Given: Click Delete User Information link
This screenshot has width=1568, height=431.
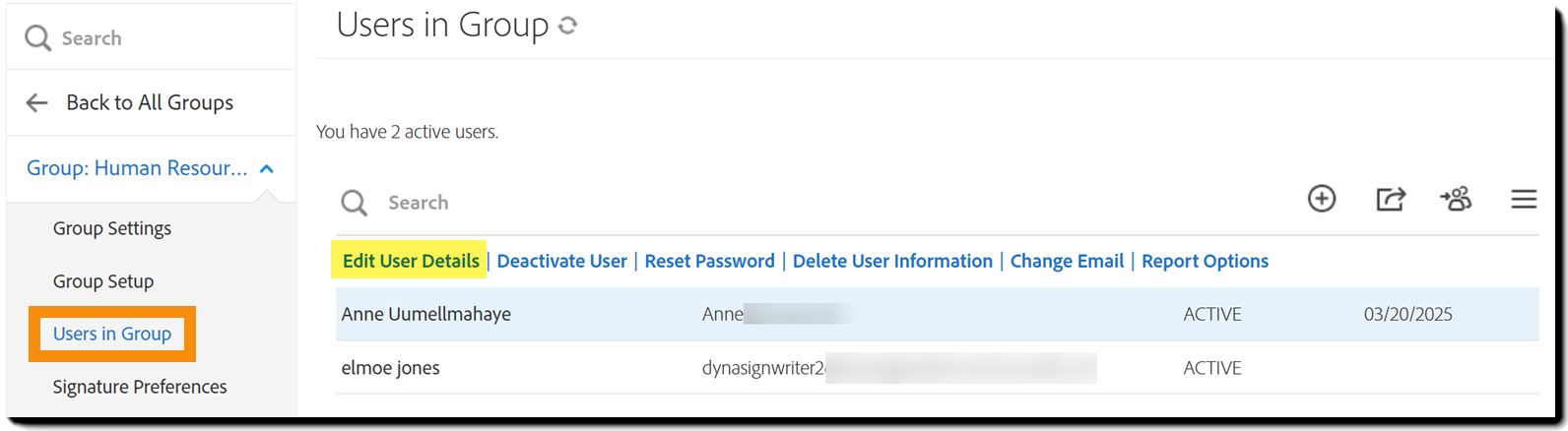Looking at the screenshot, I should (892, 261).
